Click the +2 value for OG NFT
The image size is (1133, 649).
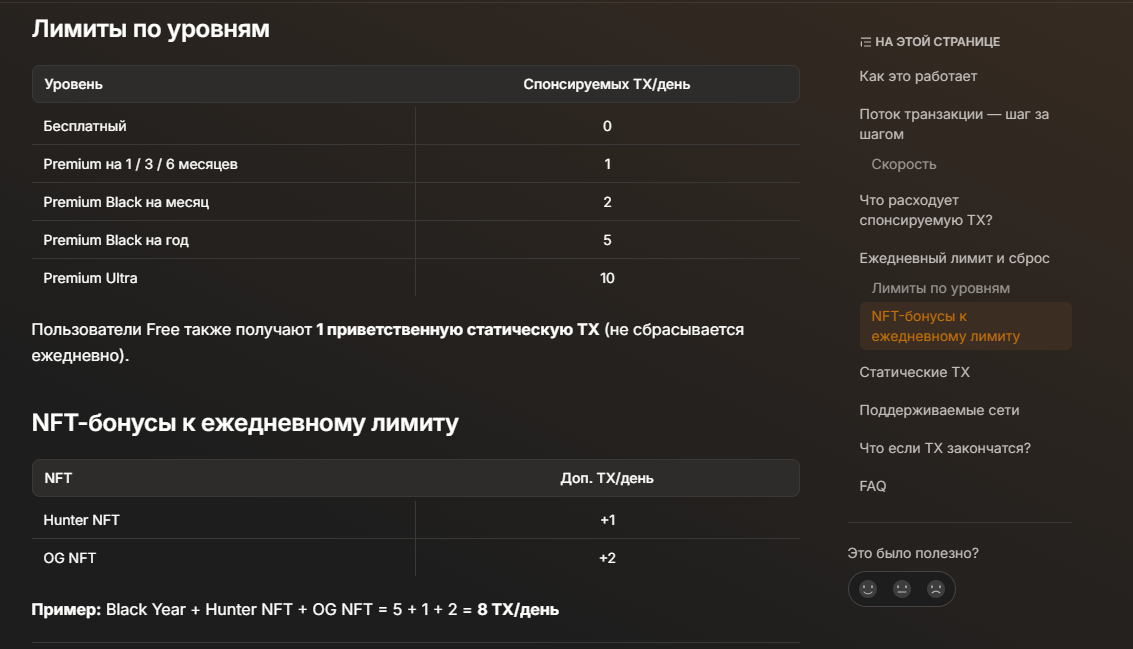coord(608,558)
